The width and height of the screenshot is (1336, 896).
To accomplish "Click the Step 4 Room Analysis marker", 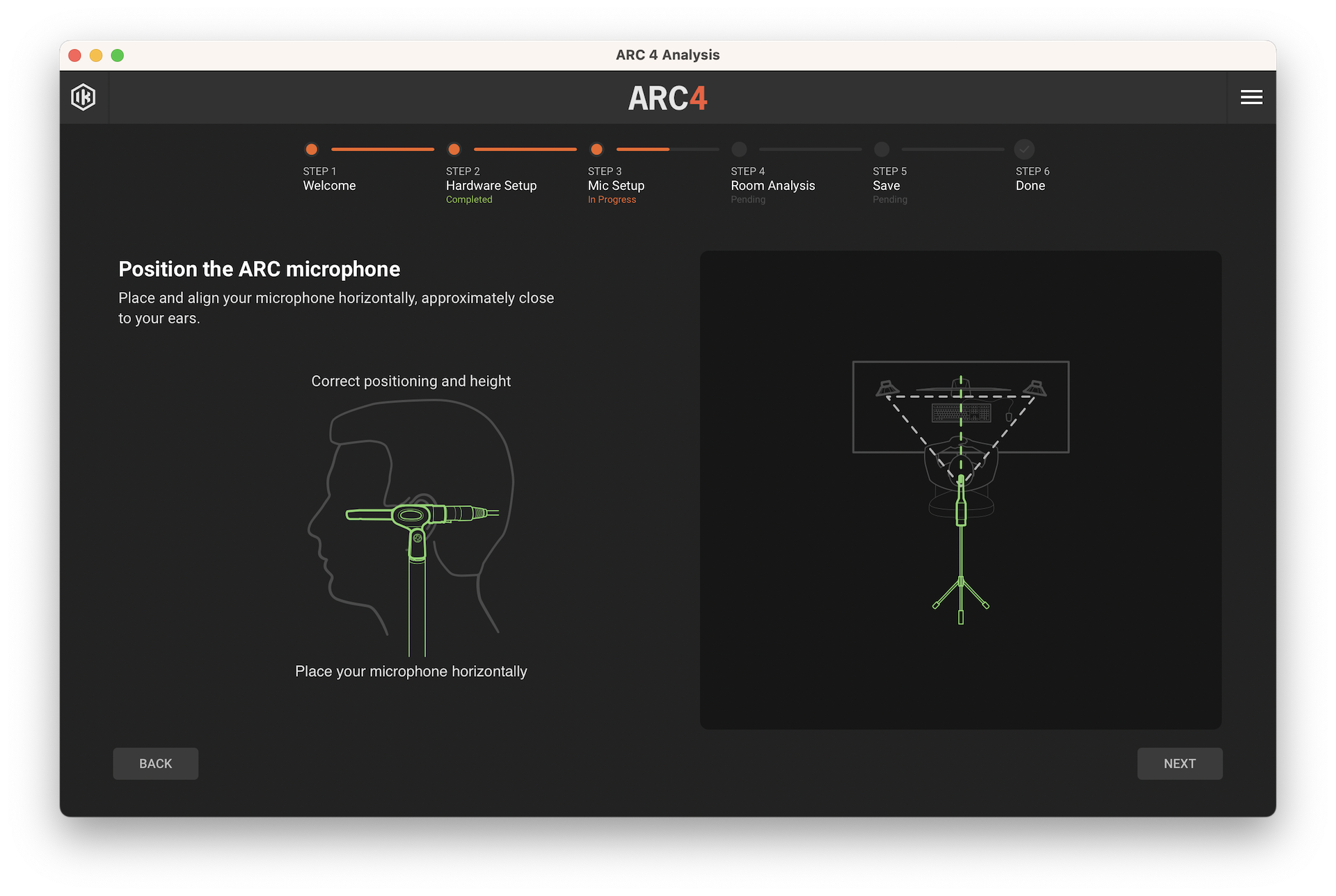I will coord(739,150).
